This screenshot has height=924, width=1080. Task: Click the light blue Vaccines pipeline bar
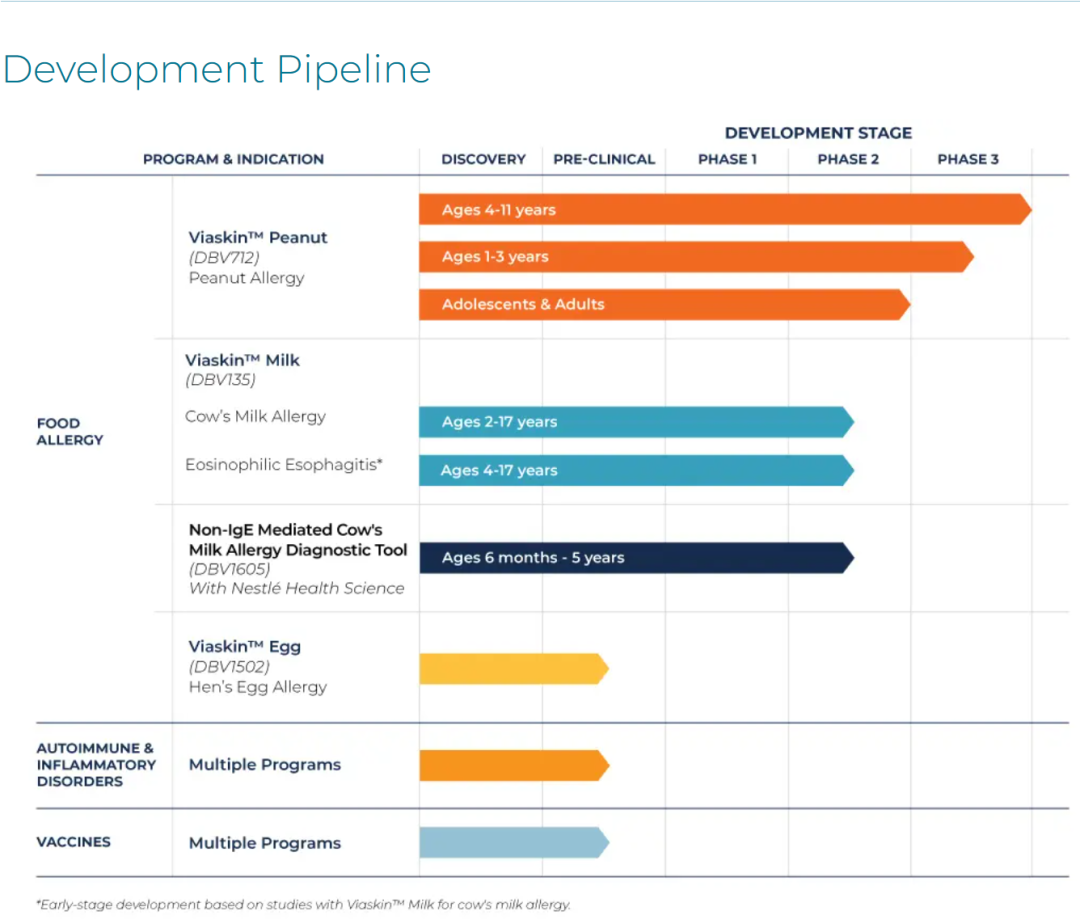click(x=514, y=843)
